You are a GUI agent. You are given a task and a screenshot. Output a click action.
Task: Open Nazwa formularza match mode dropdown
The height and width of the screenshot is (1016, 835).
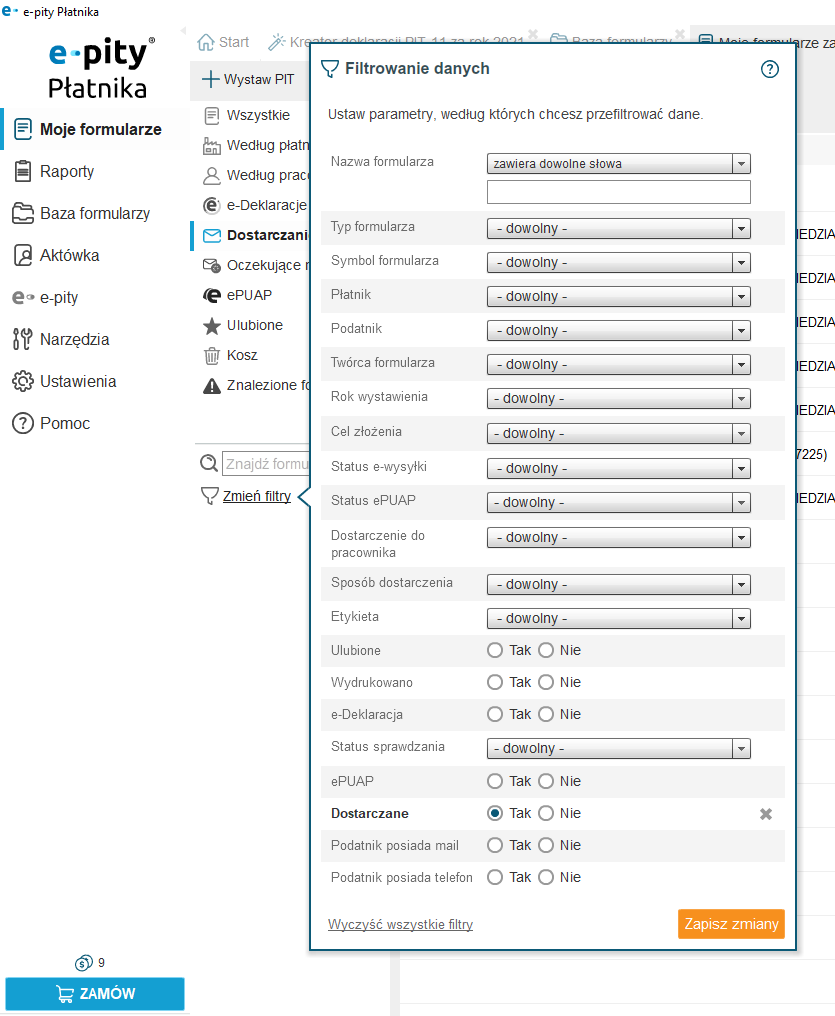619,163
